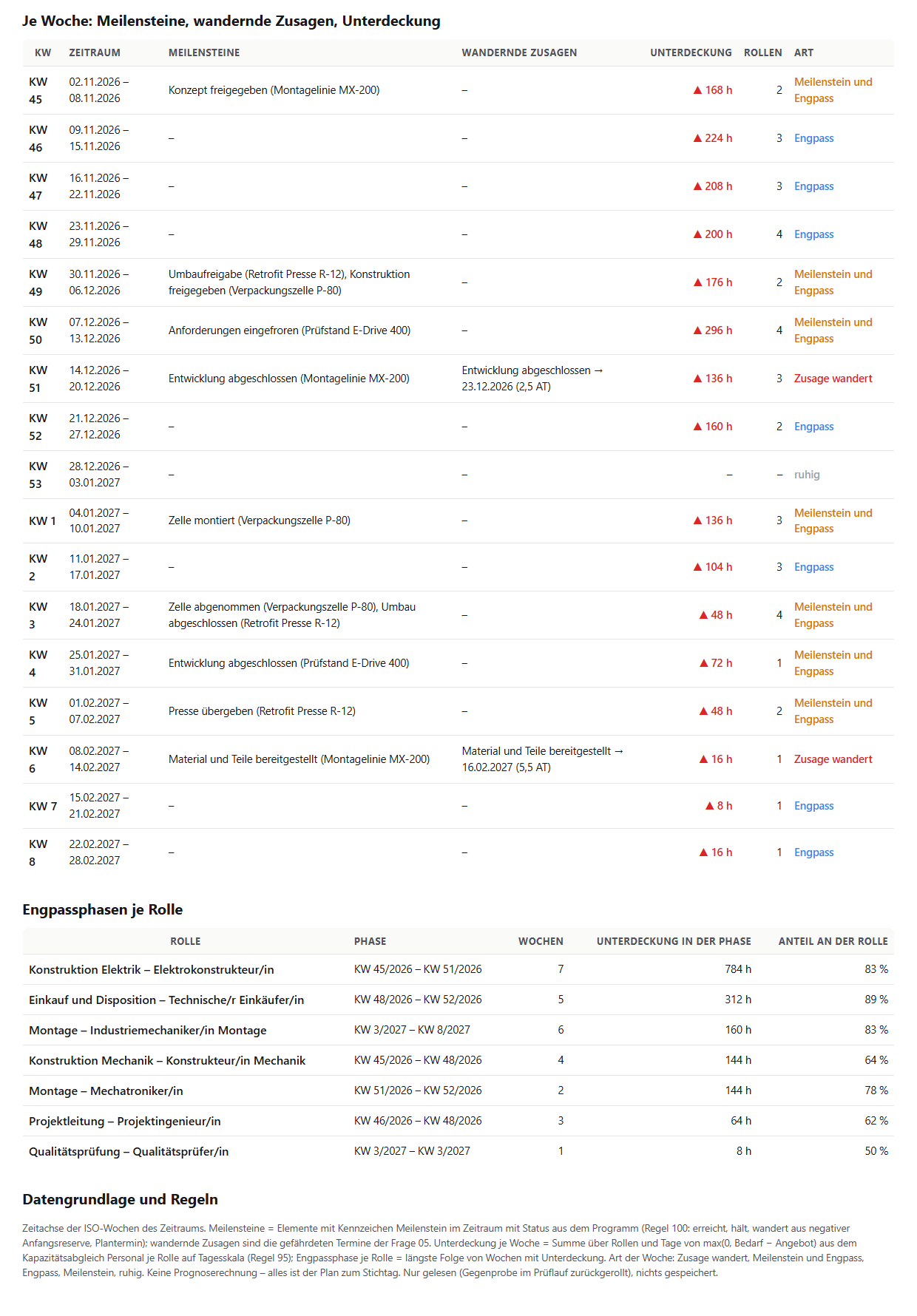Select 'Presse übergeben (Retrofit Presse R-12)' milestone
Viewport: 917px width, 1316px height.
pos(262,711)
